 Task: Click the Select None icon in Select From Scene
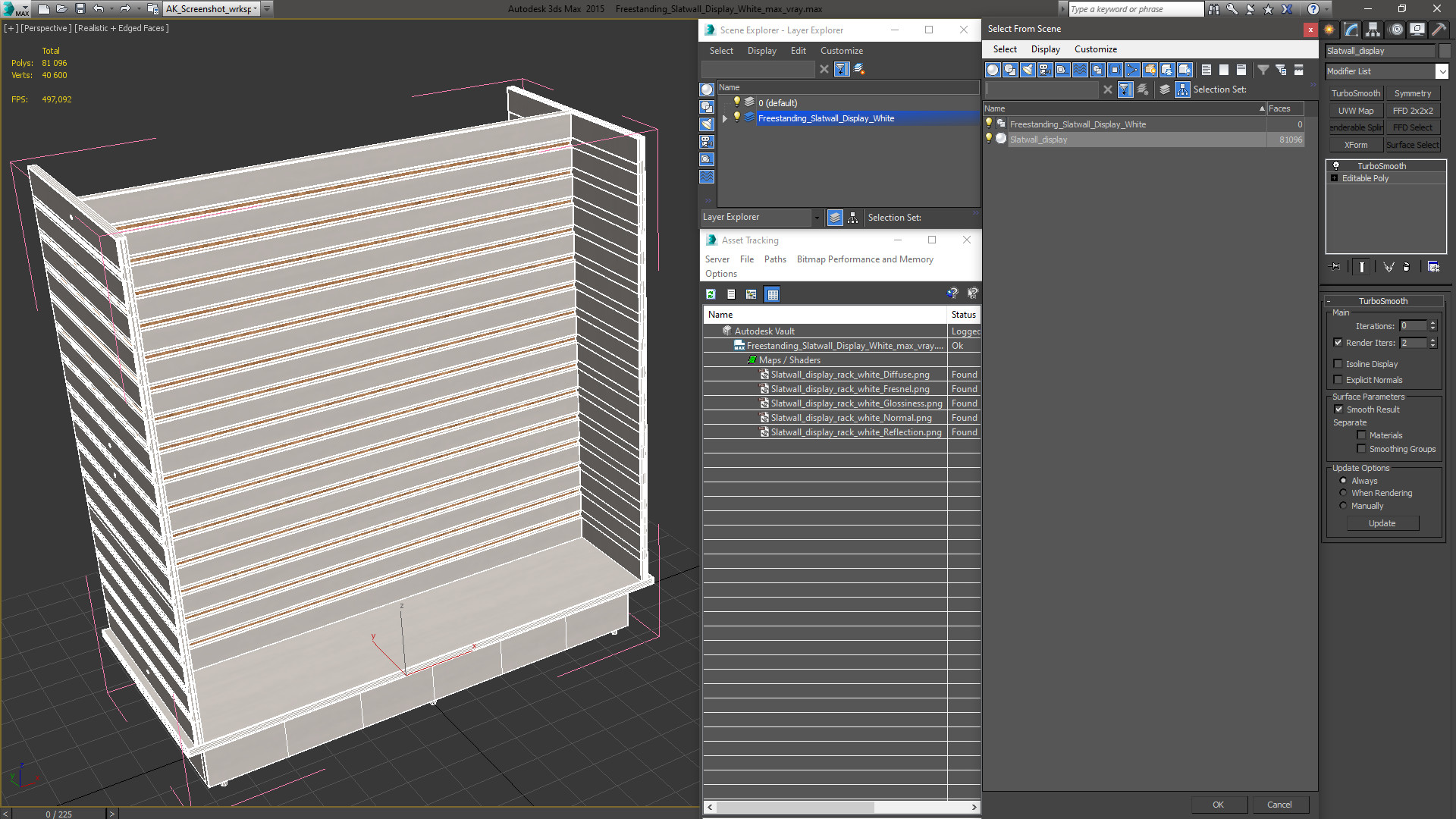pyautogui.click(x=1224, y=70)
